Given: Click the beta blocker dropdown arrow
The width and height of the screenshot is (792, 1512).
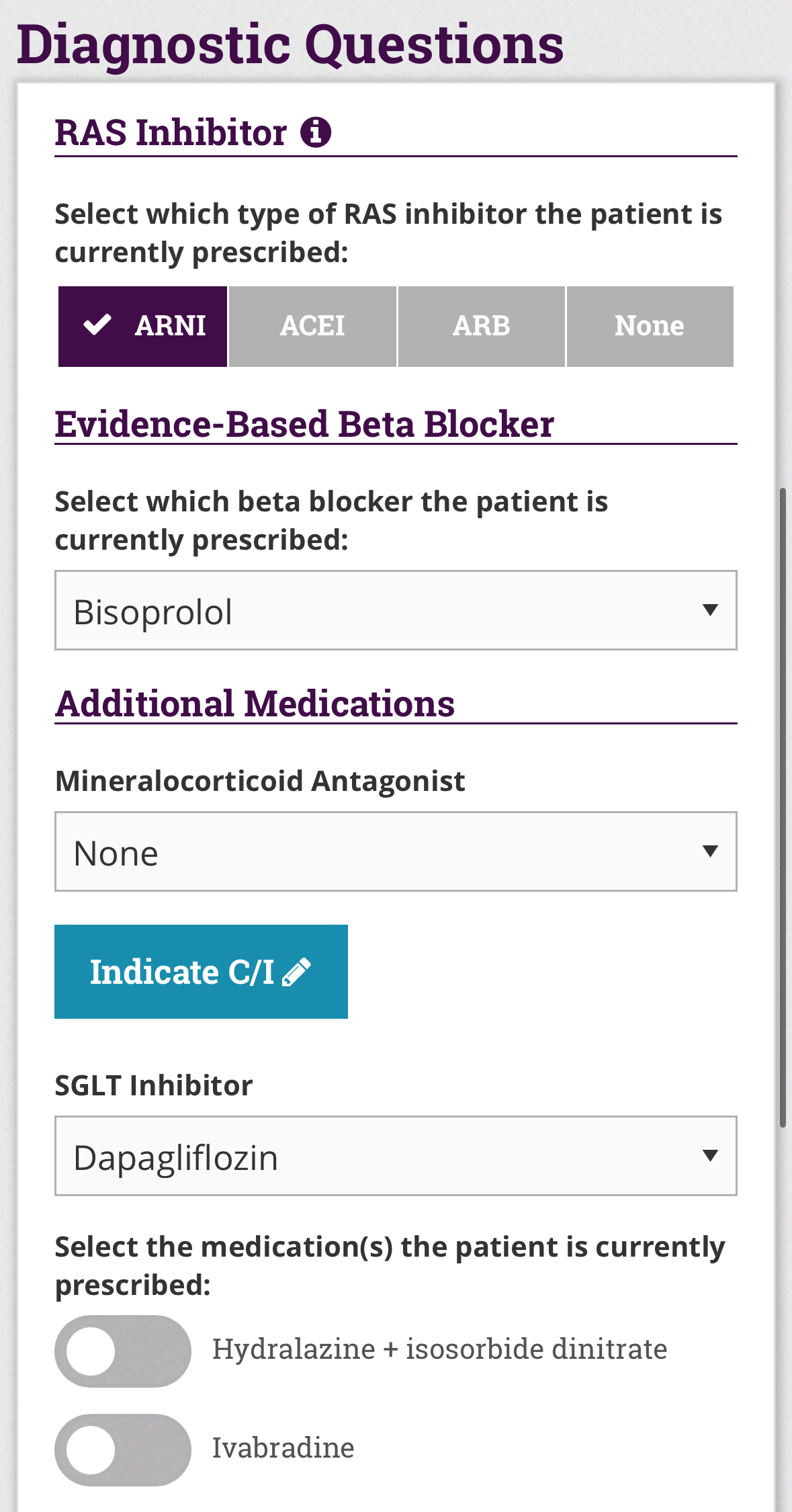Looking at the screenshot, I should pos(709,610).
